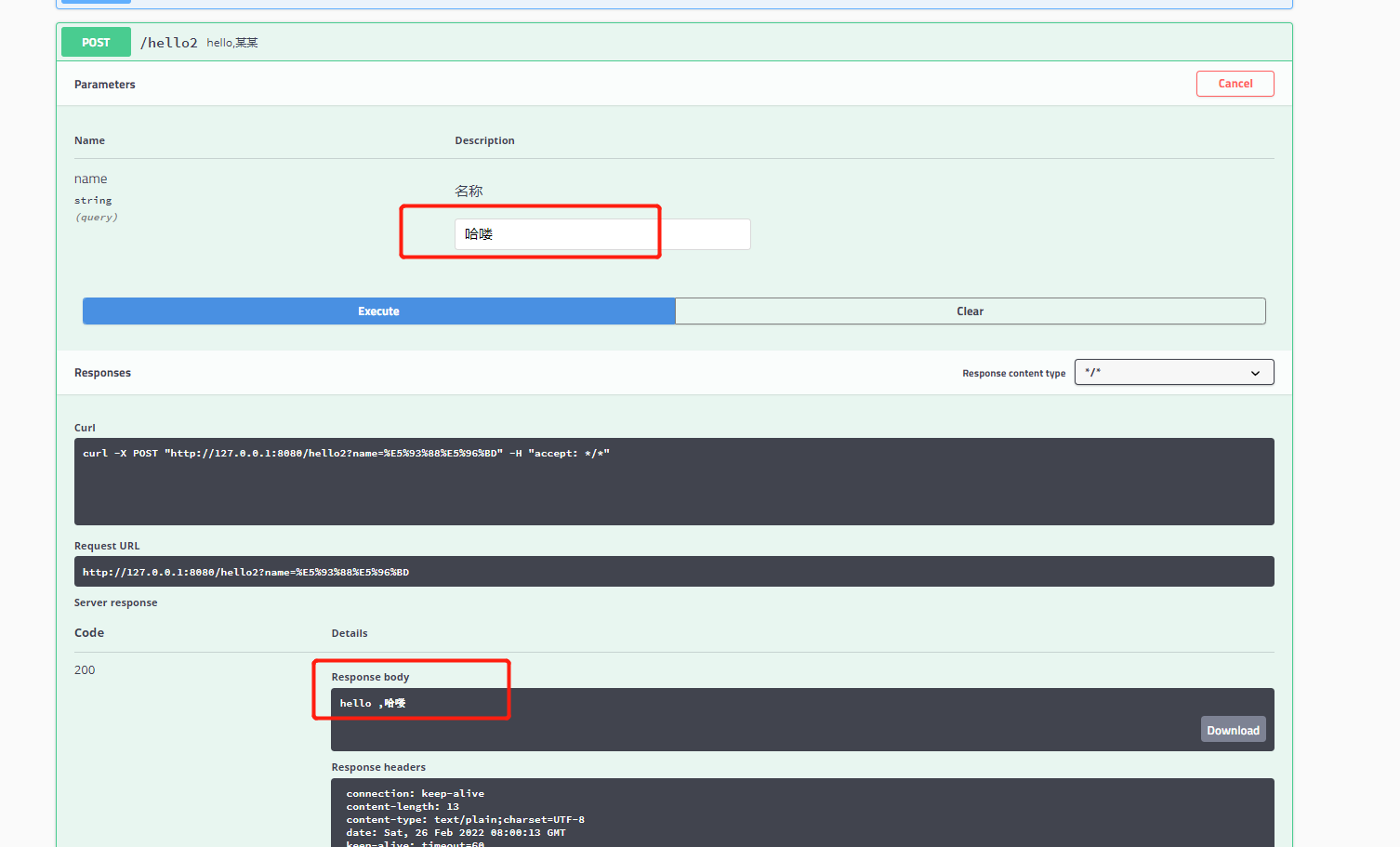Screen dimensions: 1400x847
Task: Cancel the try-it-out mode
Action: tap(1235, 84)
